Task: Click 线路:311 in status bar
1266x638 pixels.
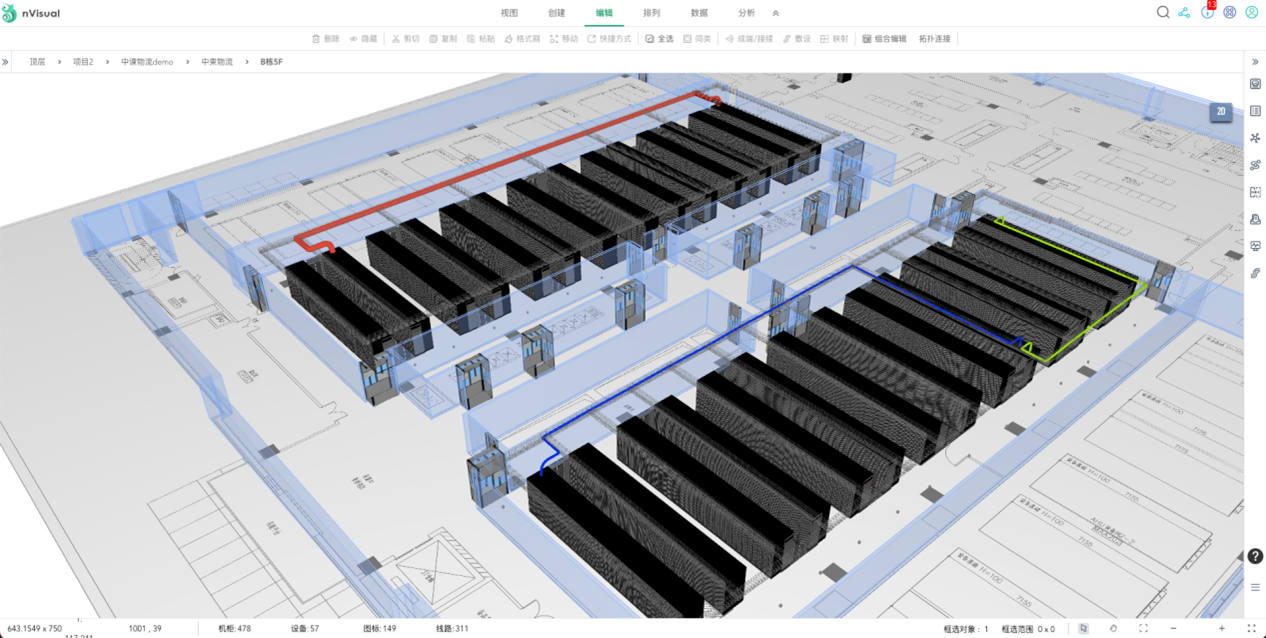Action: 452,629
